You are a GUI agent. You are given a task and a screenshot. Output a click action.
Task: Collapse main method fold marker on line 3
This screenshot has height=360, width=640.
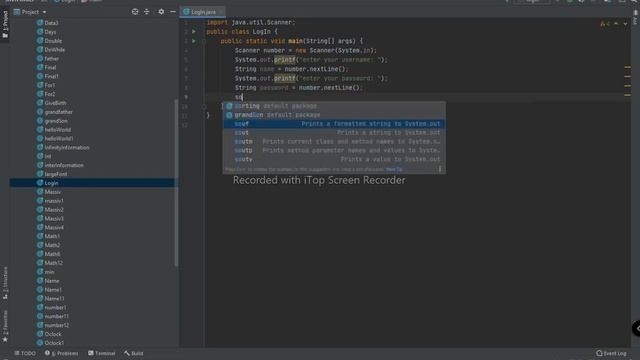pos(203,41)
